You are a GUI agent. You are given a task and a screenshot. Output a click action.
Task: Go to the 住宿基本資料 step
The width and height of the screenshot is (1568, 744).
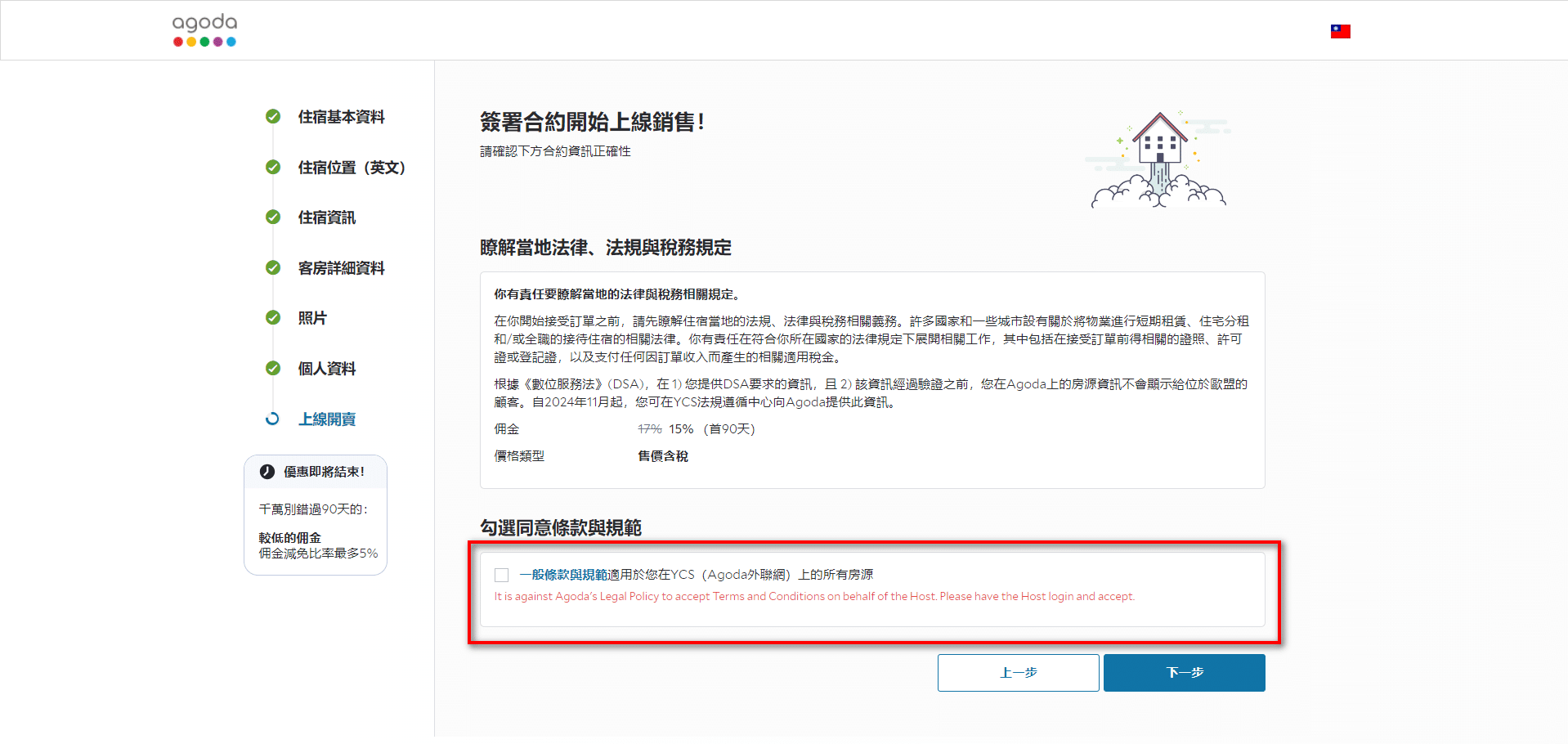341,117
